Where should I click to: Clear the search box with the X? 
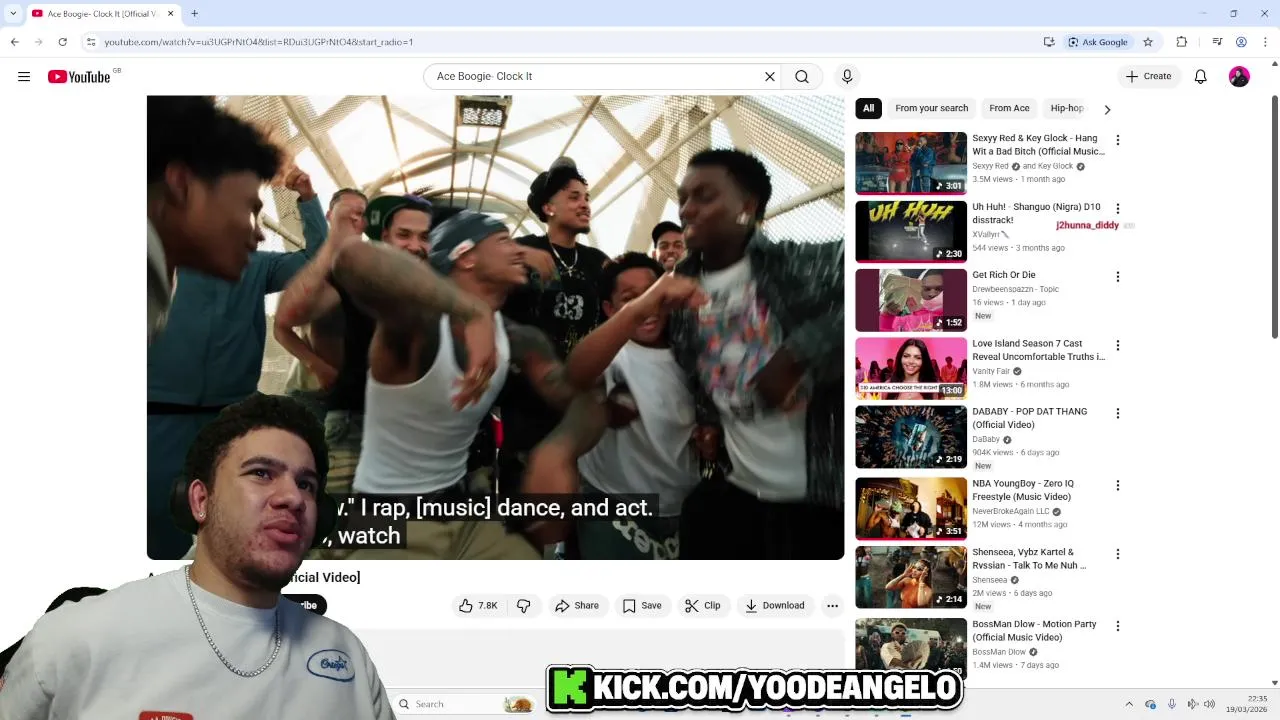[x=770, y=76]
